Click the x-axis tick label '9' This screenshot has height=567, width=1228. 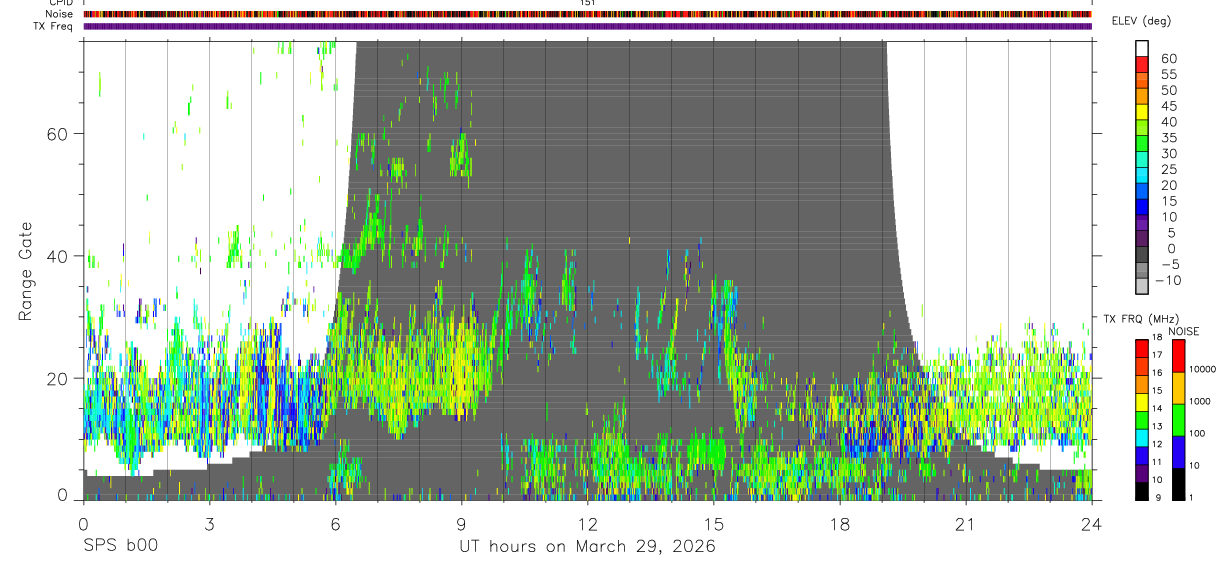pyautogui.click(x=461, y=523)
